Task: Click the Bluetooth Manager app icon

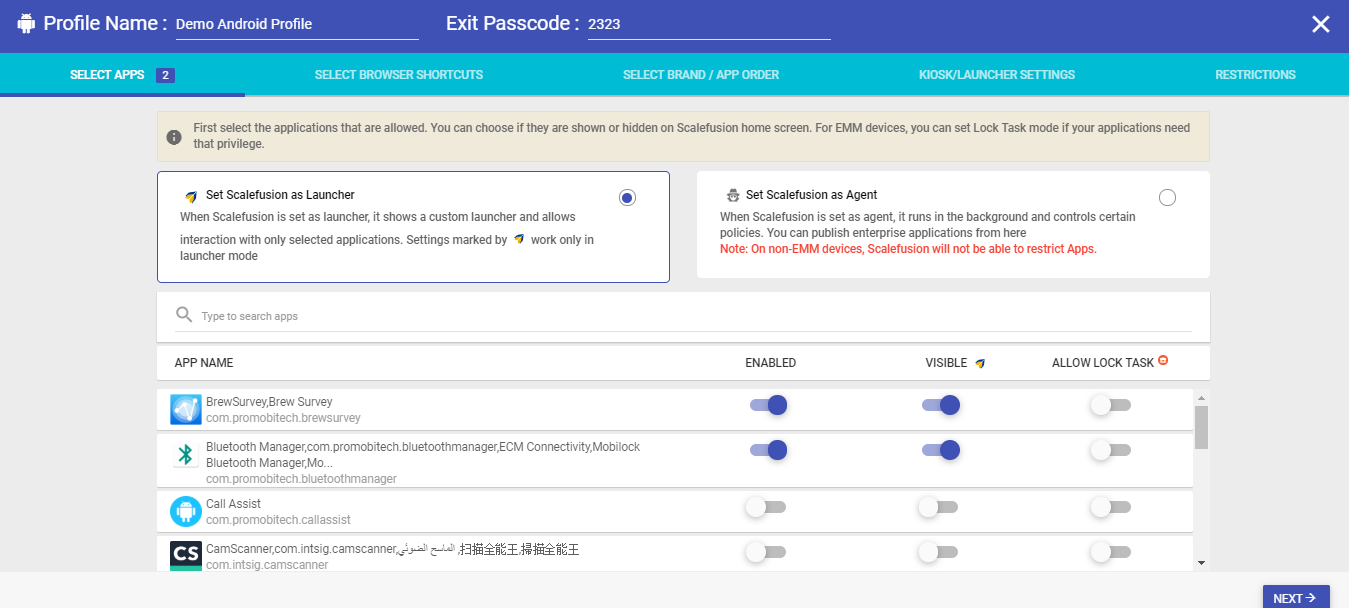Action: click(x=186, y=455)
